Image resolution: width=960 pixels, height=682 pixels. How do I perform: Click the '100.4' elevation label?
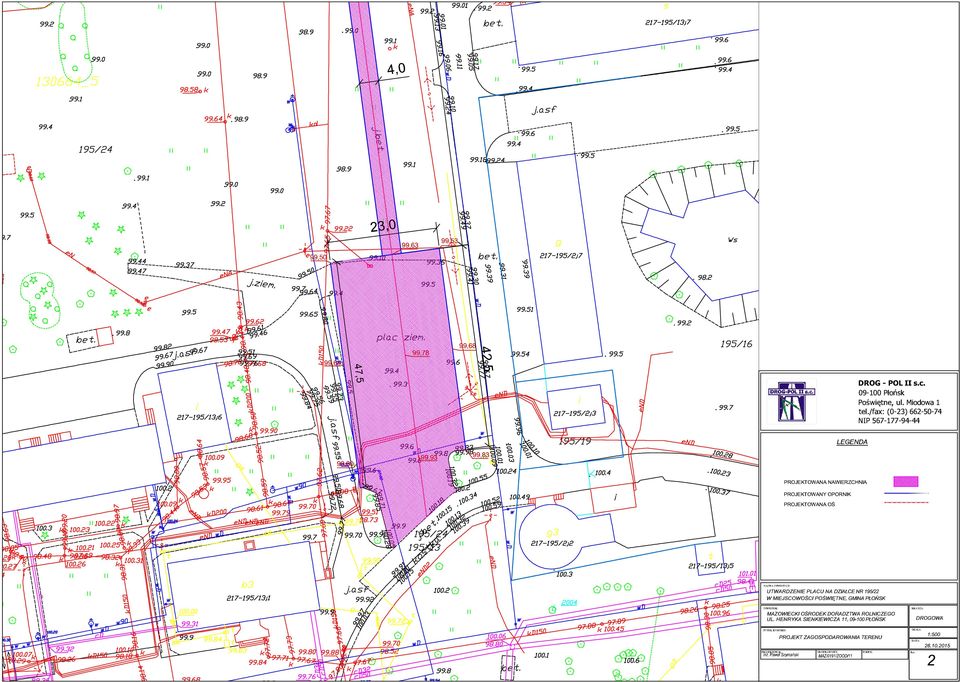(603, 473)
